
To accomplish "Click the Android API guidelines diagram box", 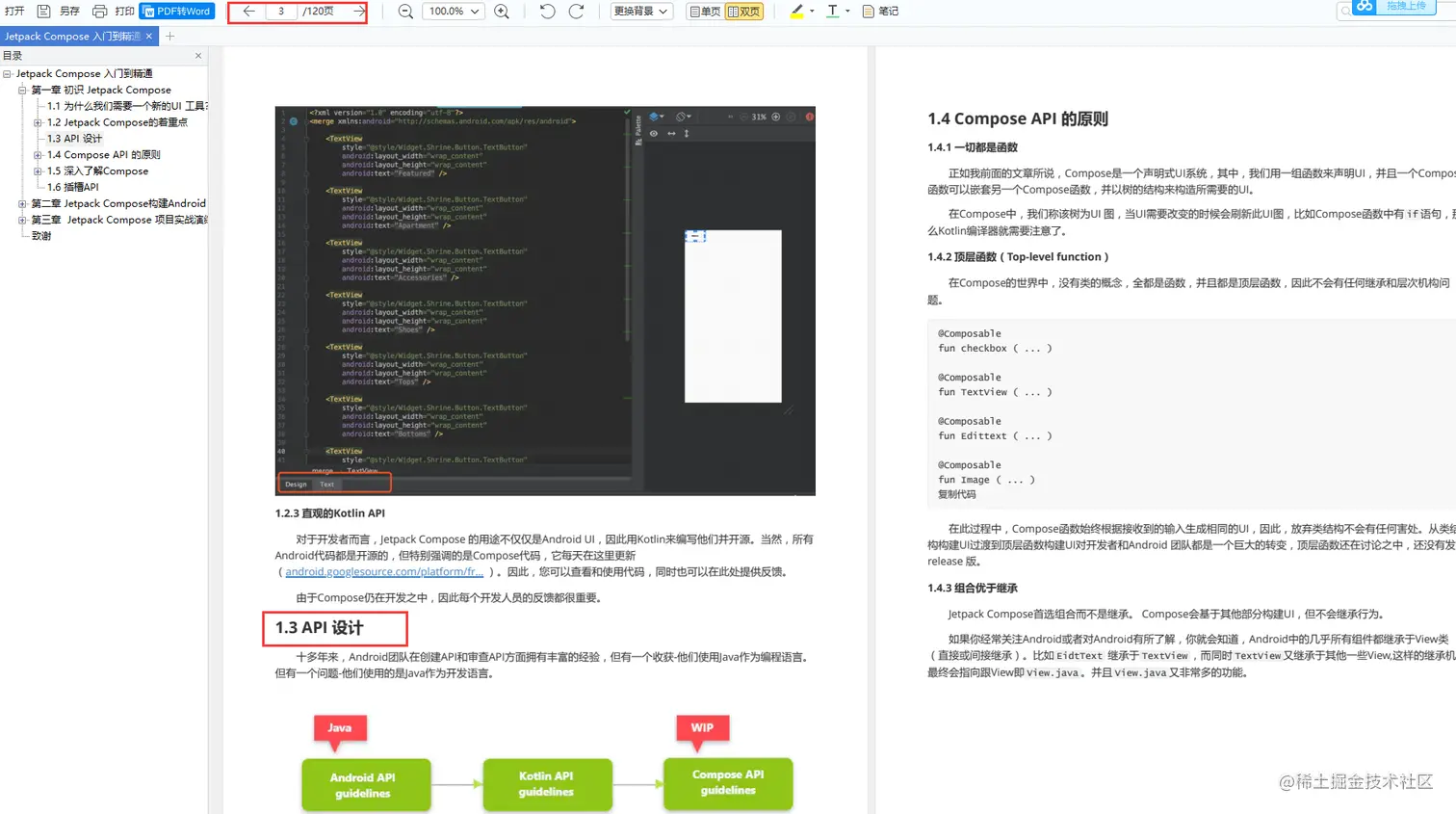I will [365, 785].
